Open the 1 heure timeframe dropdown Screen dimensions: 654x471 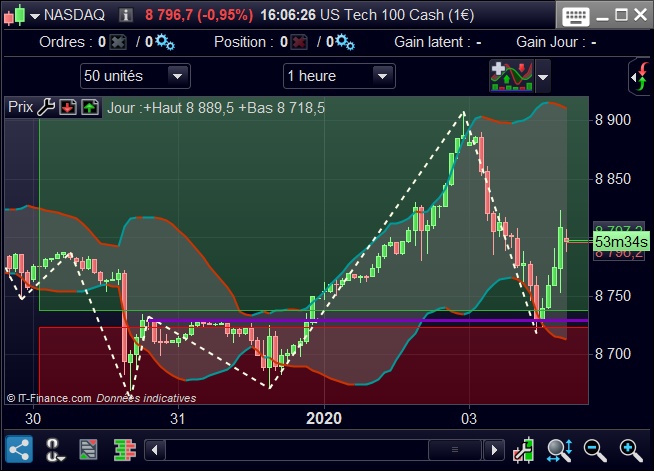tap(339, 76)
